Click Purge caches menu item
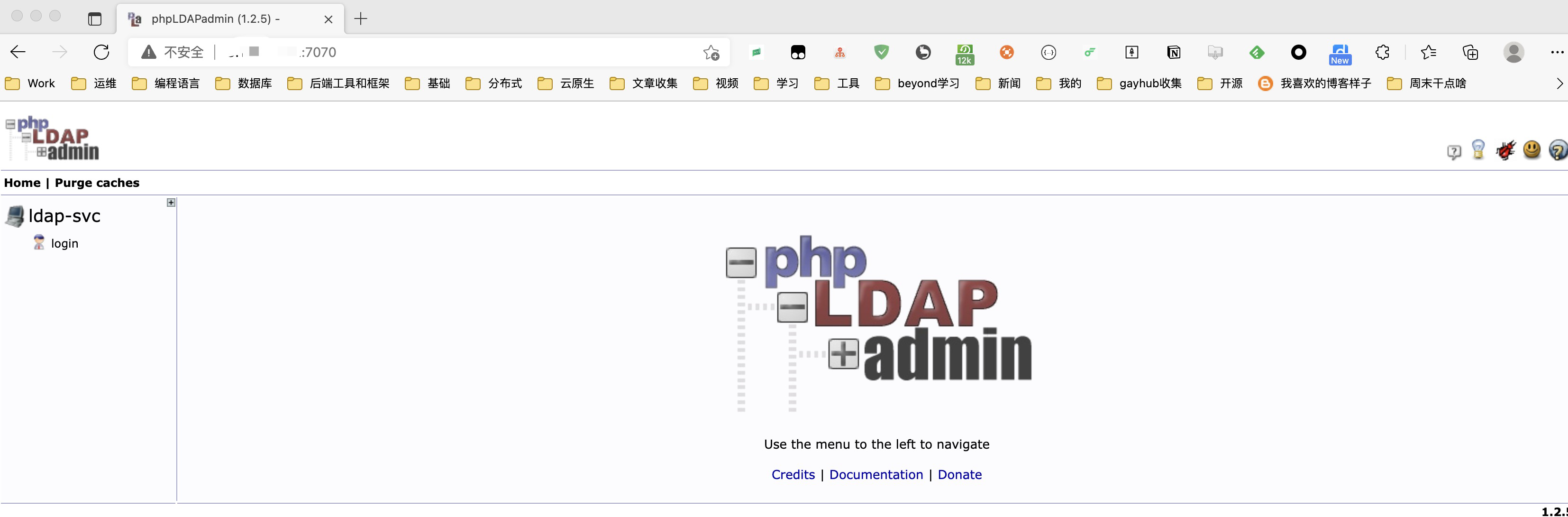The image size is (1568, 517). [97, 183]
